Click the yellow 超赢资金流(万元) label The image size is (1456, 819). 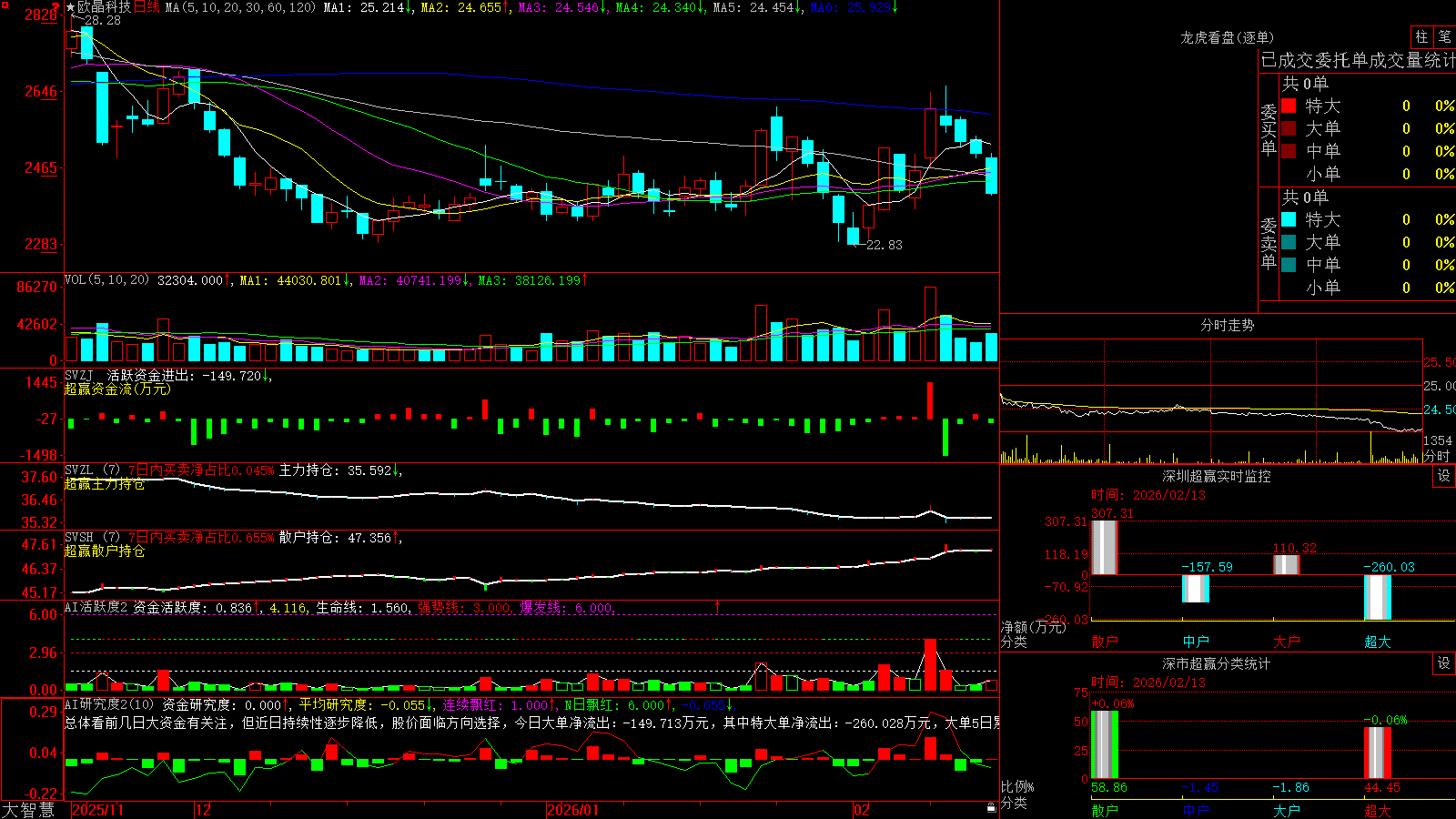click(x=117, y=389)
